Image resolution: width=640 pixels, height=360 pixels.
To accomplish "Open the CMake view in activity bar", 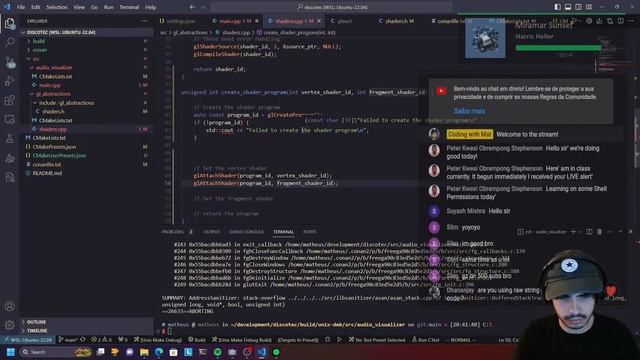I will (x=9, y=158).
